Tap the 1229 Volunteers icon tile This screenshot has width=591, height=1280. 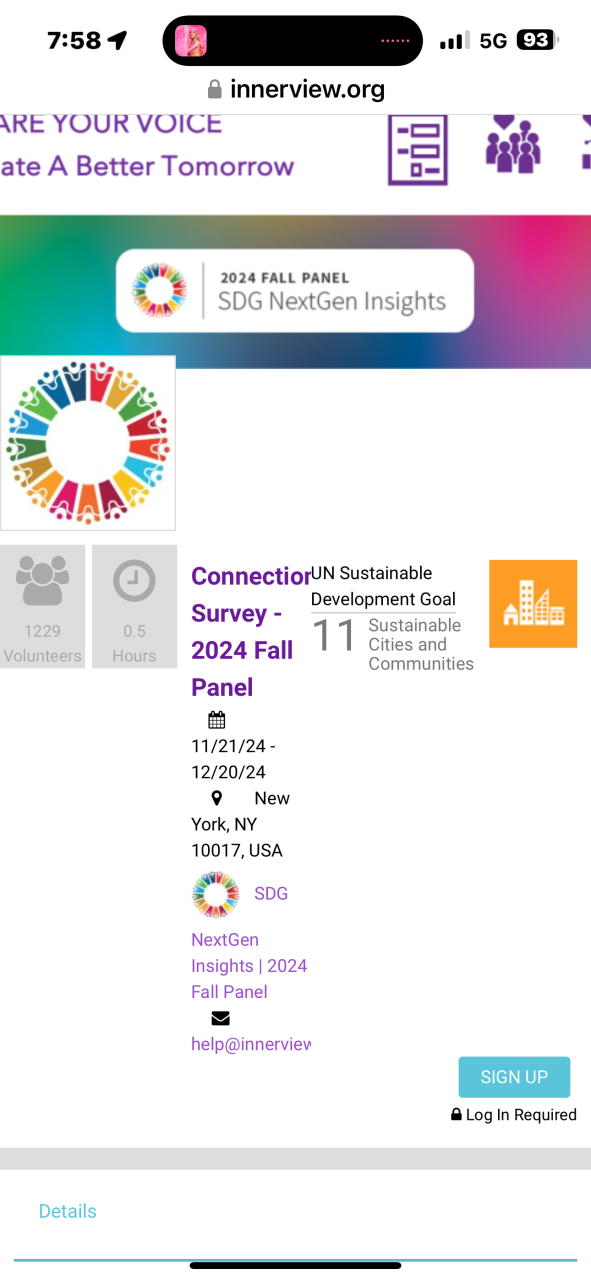click(42, 606)
